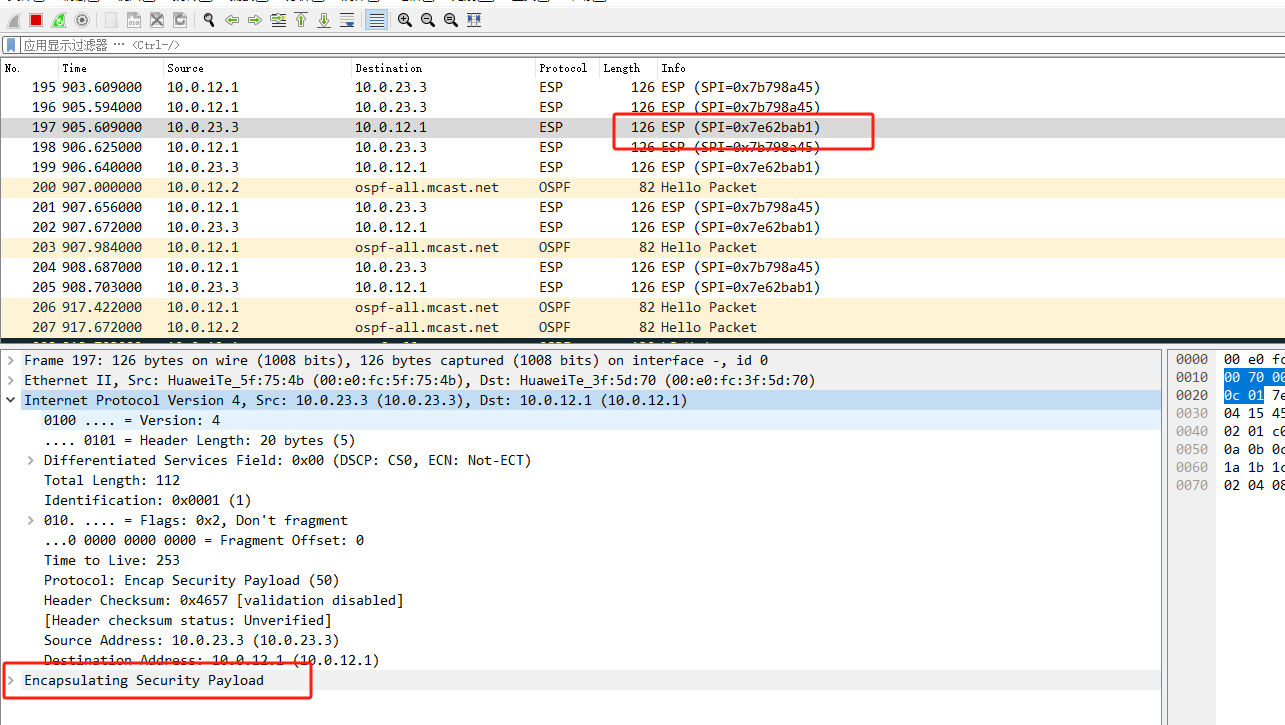Select Header checksum status: Unverified line
This screenshot has height=725, width=1285.
coord(188,620)
